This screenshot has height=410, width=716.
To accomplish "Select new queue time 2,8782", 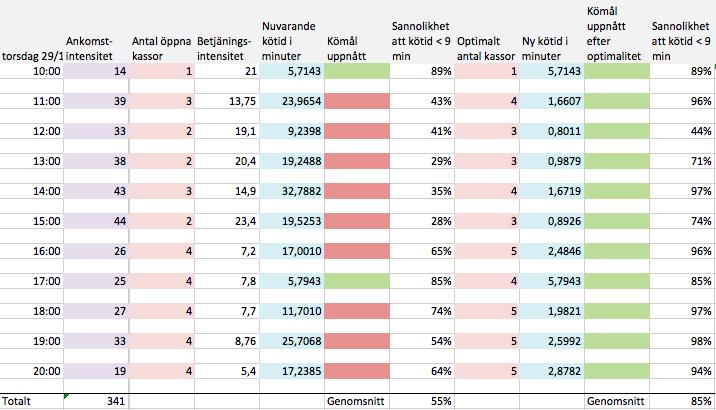I will coord(552,371).
